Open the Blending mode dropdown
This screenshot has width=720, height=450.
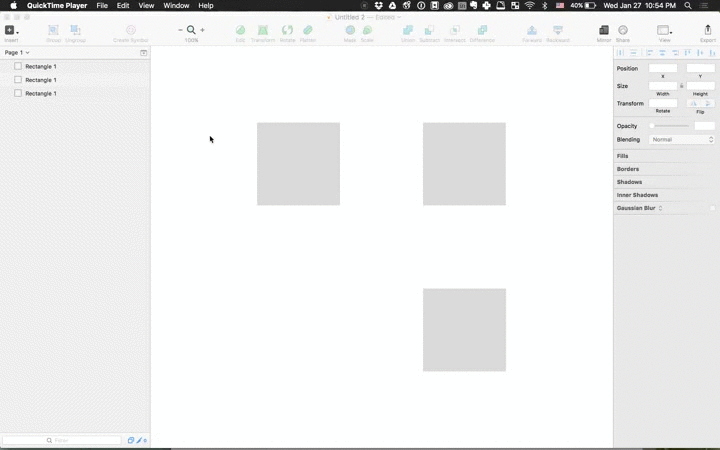click(682, 140)
